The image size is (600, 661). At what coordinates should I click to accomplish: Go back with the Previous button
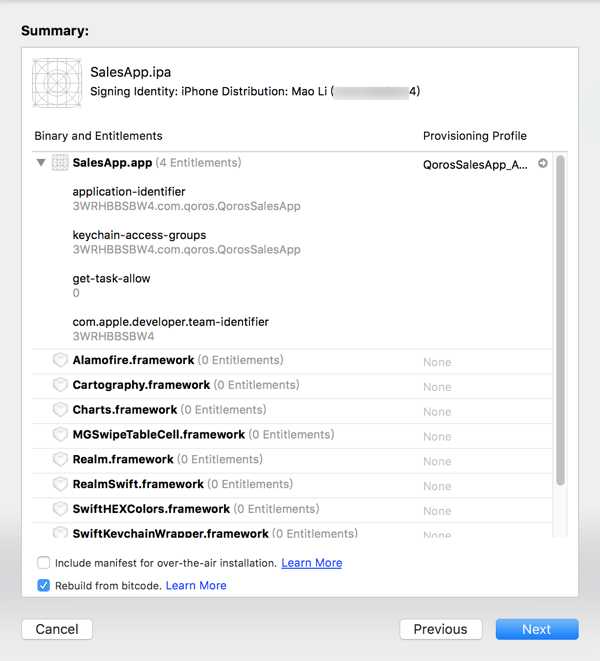click(440, 629)
